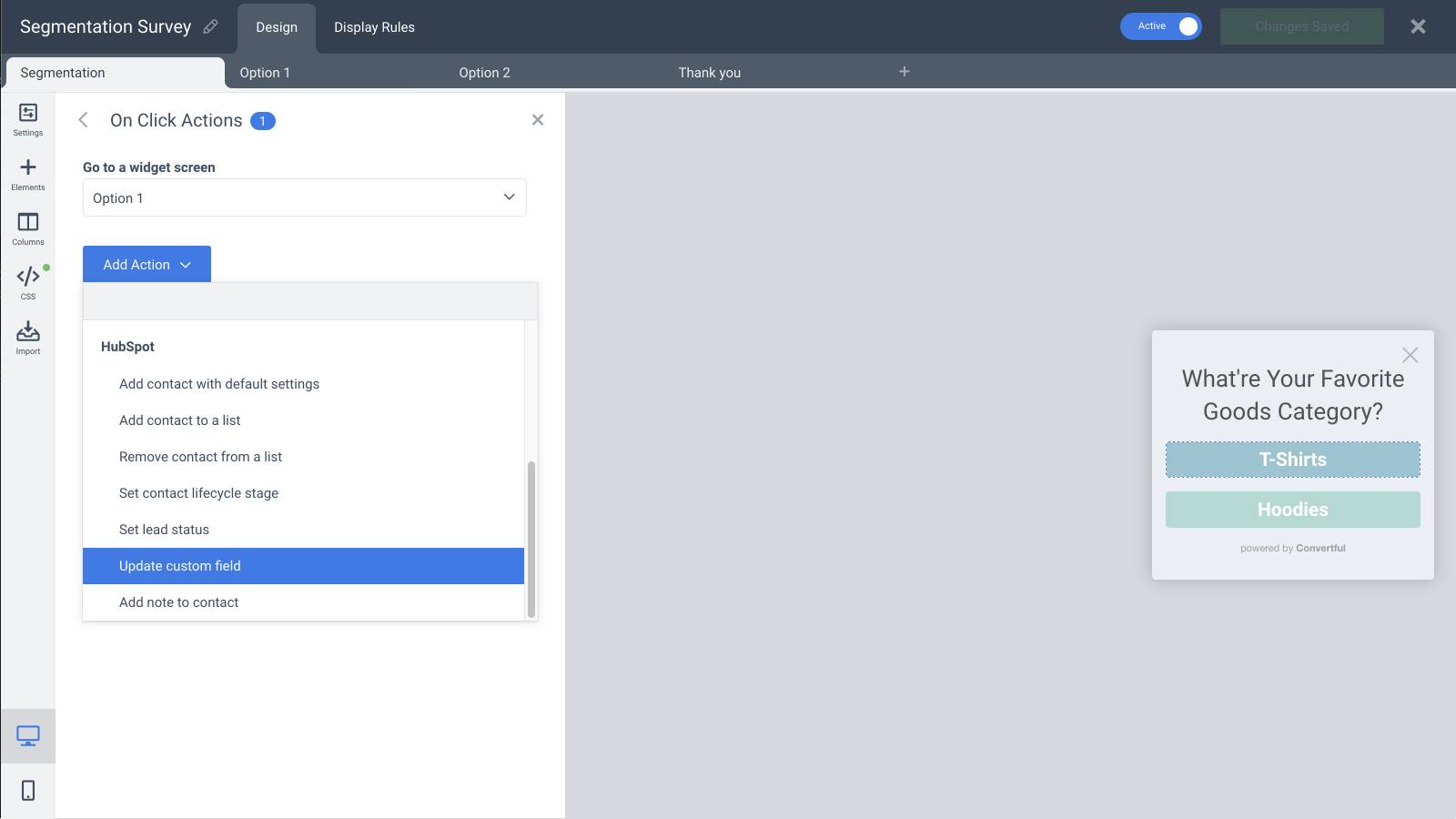Click pencil icon to rename survey
Image resolution: width=1456 pixels, height=819 pixels.
210,26
